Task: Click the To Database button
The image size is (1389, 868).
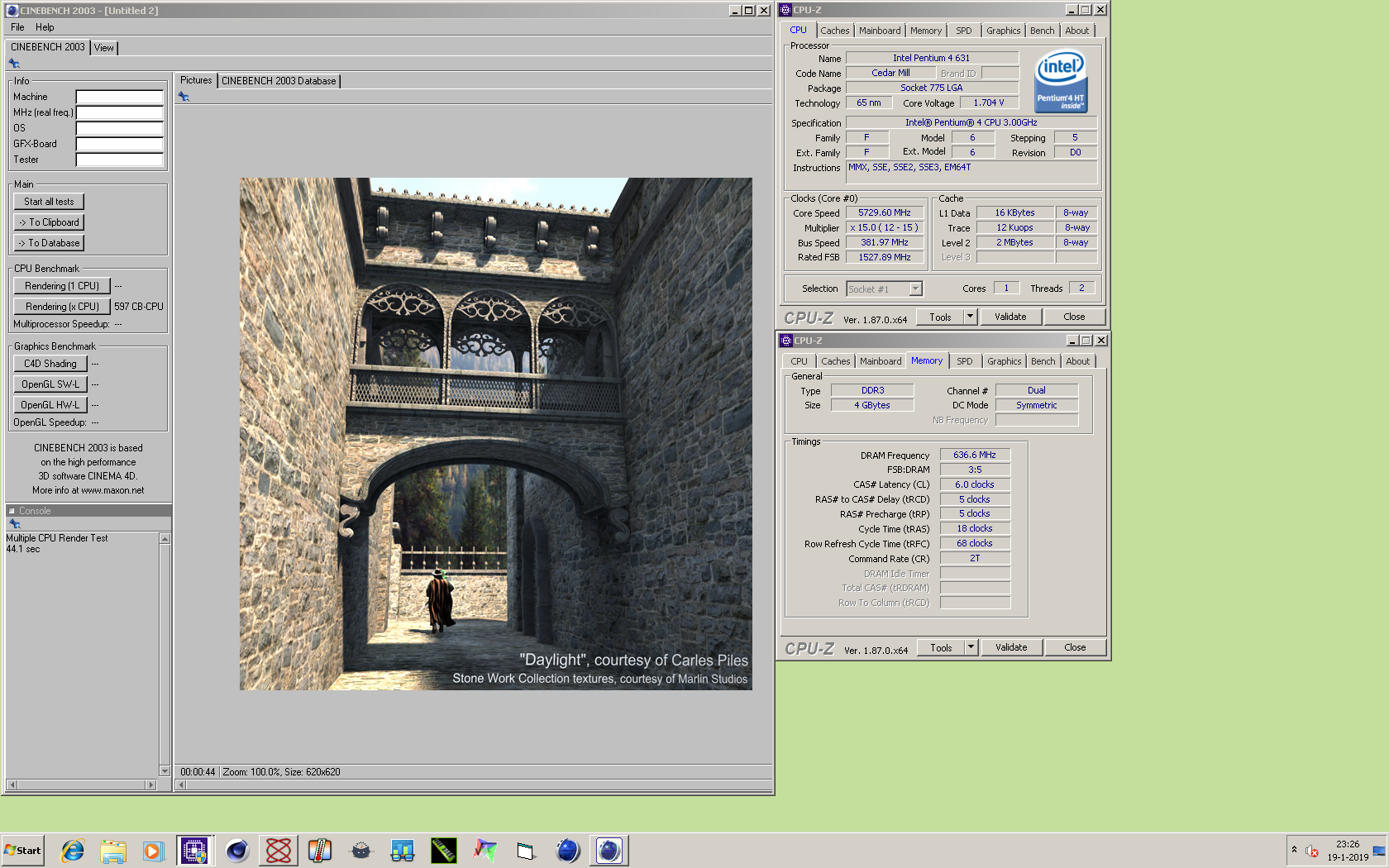Action: pyautogui.click(x=49, y=243)
